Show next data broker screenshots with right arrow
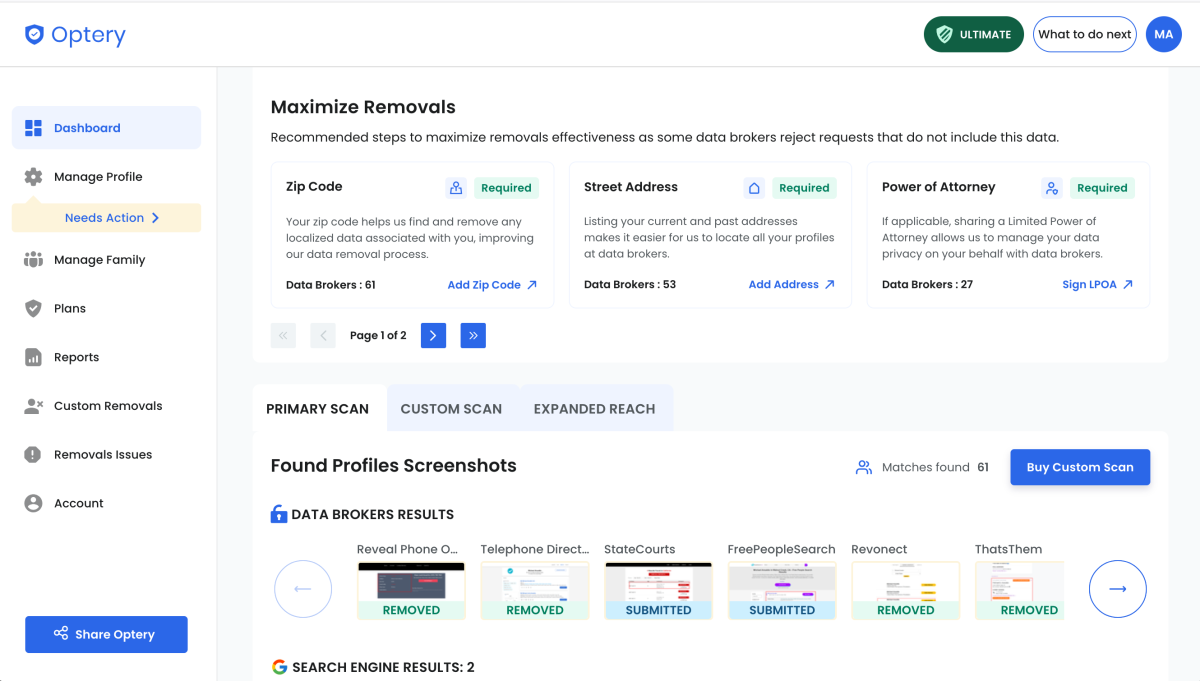This screenshot has height=681, width=1200. (x=1118, y=589)
